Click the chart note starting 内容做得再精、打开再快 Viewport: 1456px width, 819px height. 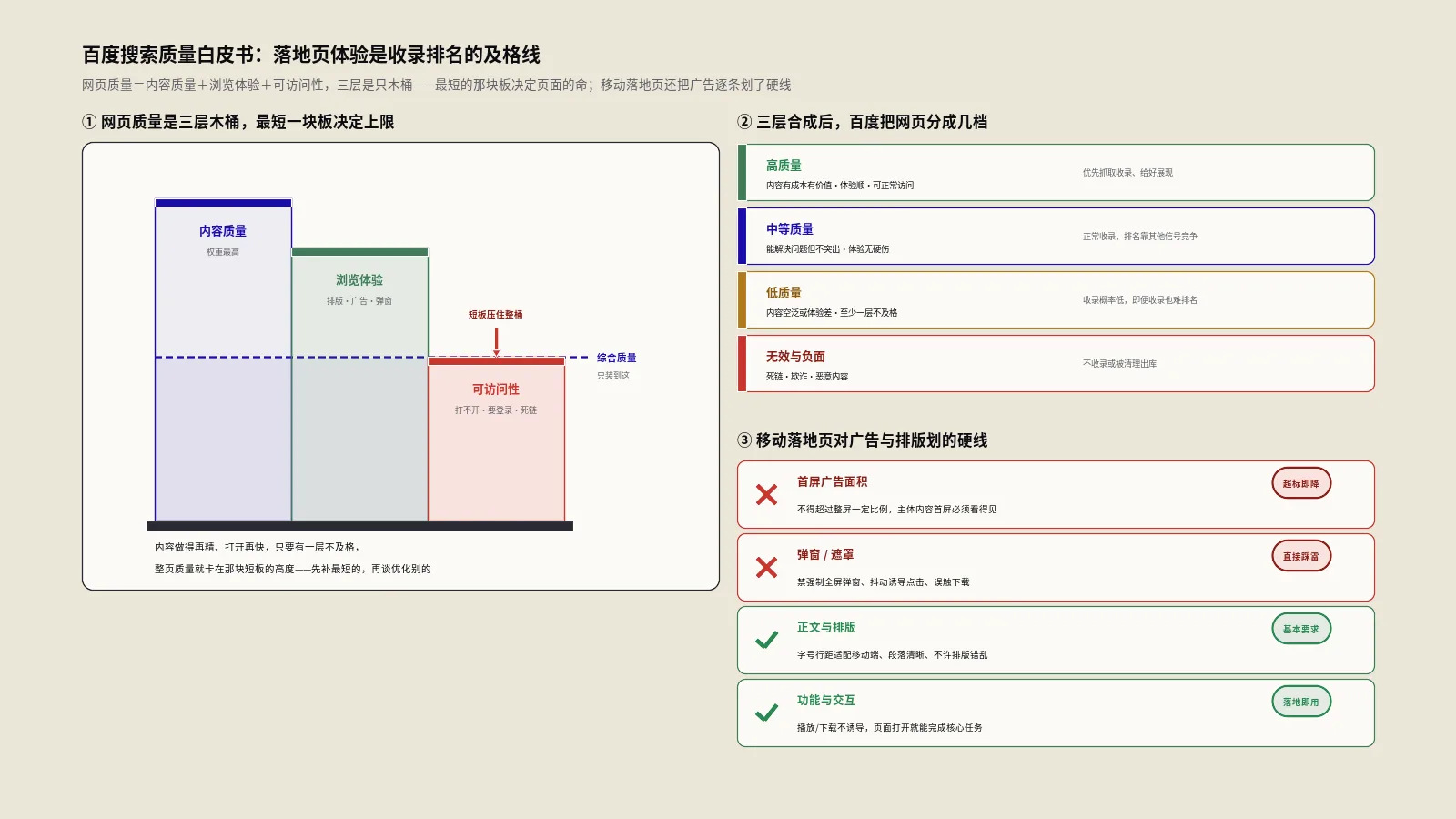258,548
